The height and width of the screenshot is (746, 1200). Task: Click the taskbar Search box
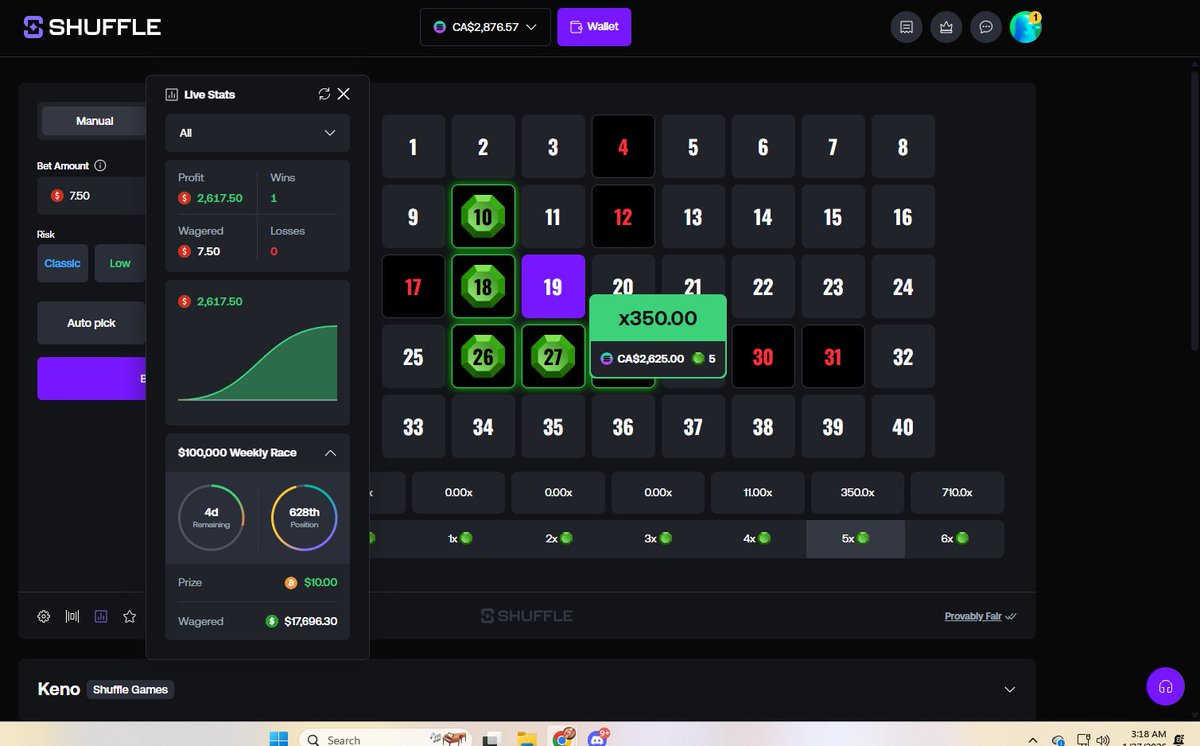(x=385, y=739)
